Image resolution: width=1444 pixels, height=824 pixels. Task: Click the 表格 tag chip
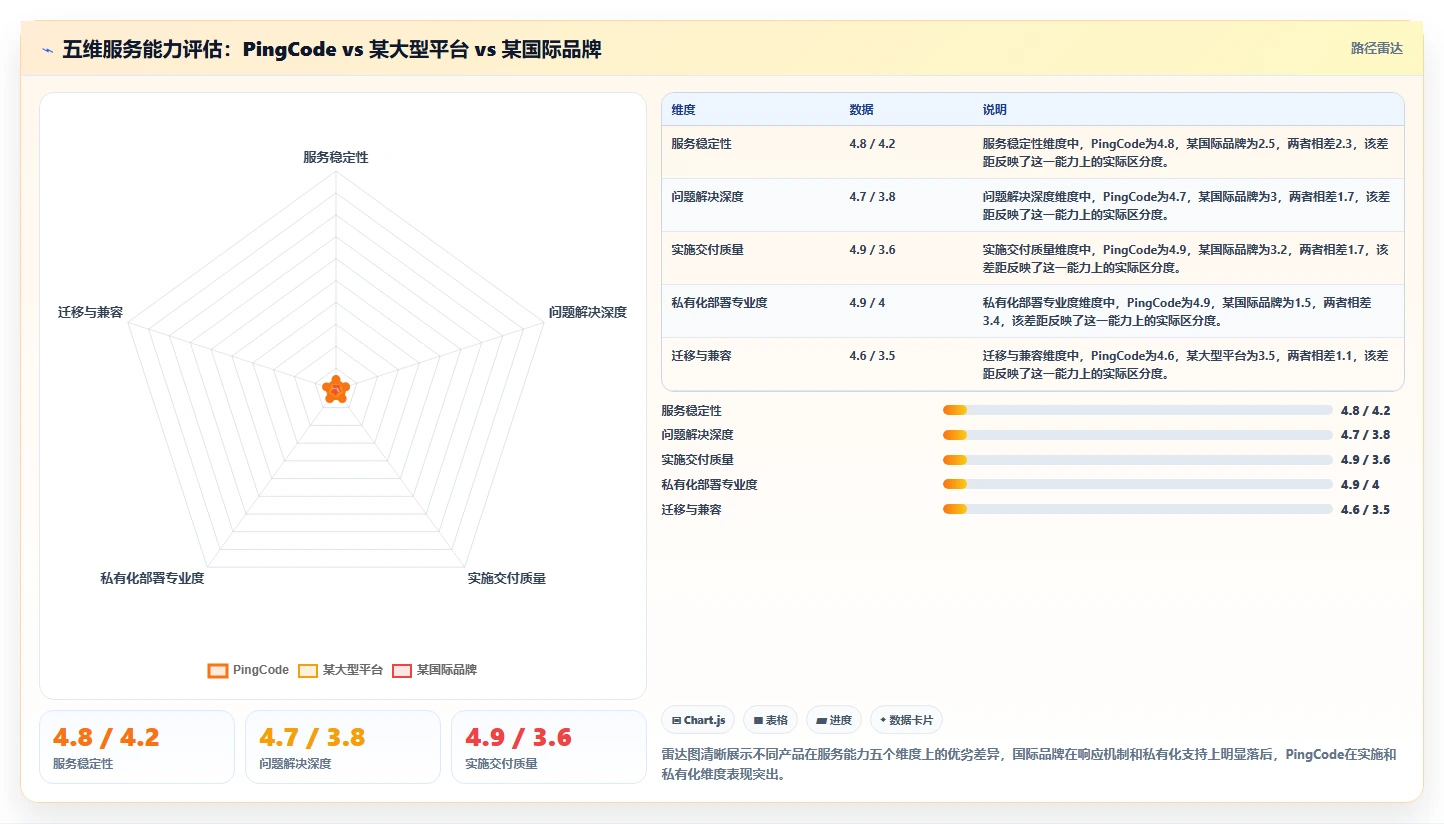coord(770,720)
